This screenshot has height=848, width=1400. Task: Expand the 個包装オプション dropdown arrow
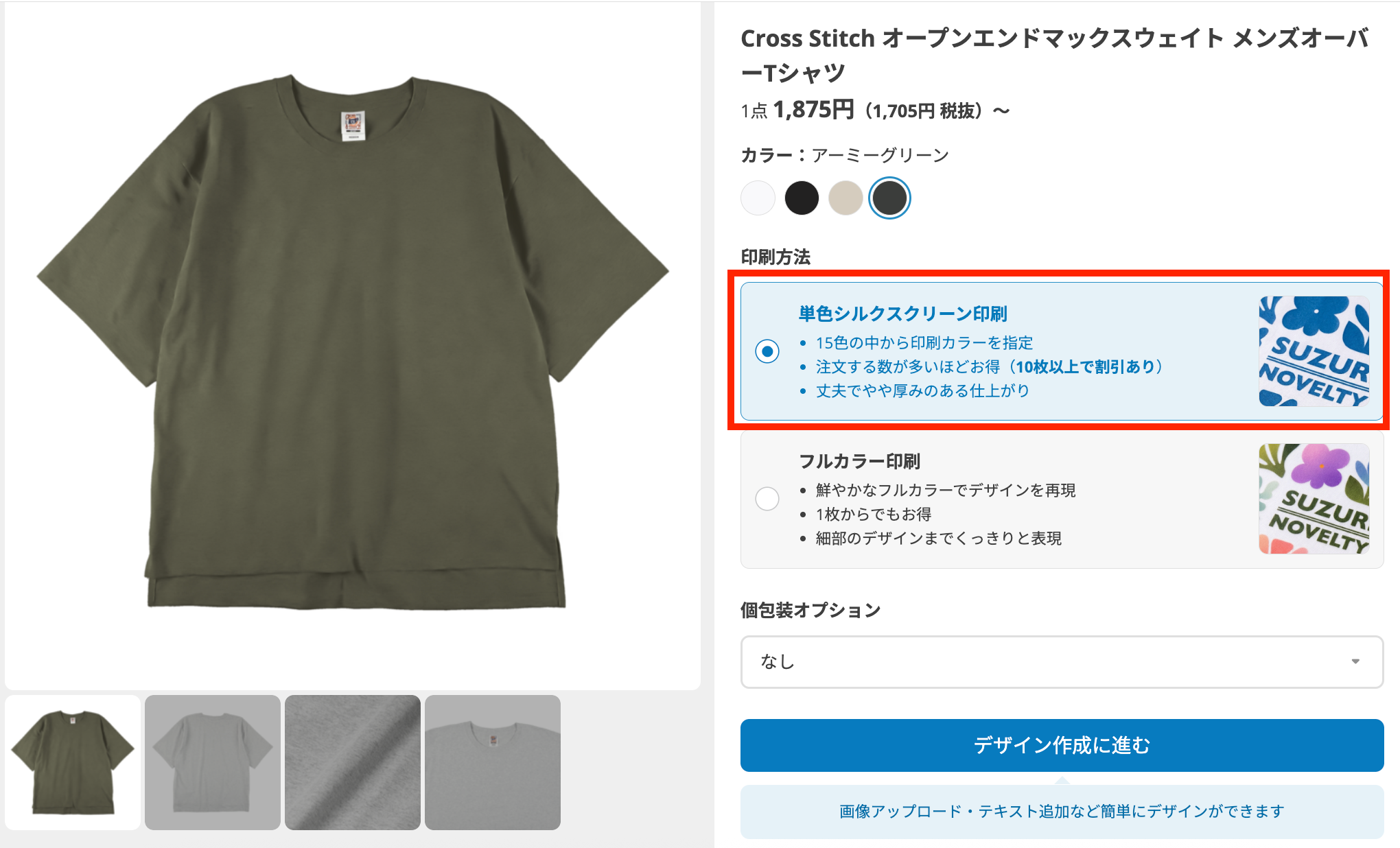(1355, 661)
